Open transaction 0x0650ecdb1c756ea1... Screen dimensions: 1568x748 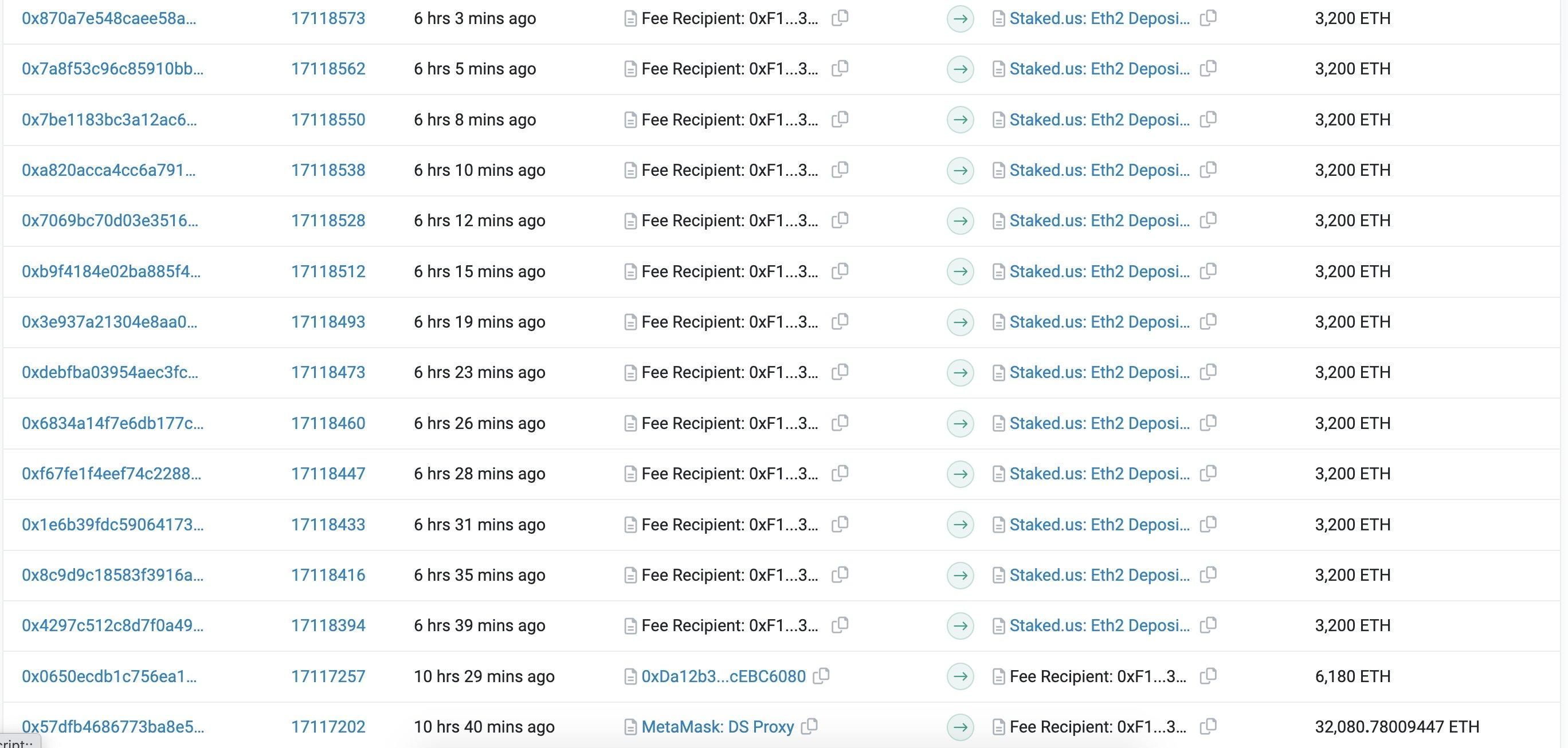tap(109, 676)
